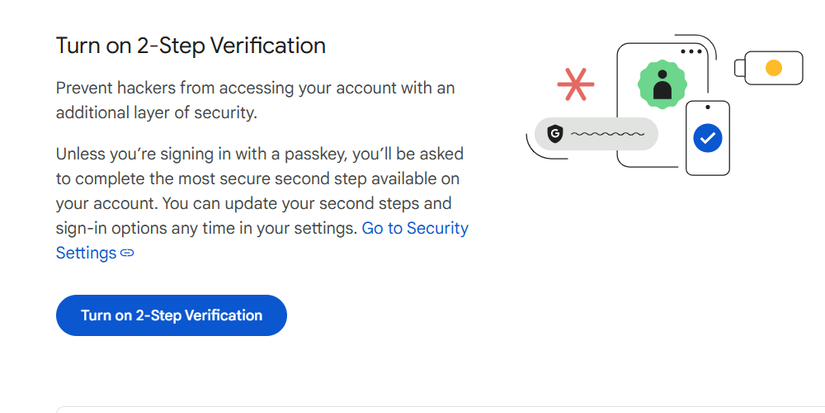The width and height of the screenshot is (825, 413).
Task: Click the word "Settings" in blue link
Action: (86, 253)
